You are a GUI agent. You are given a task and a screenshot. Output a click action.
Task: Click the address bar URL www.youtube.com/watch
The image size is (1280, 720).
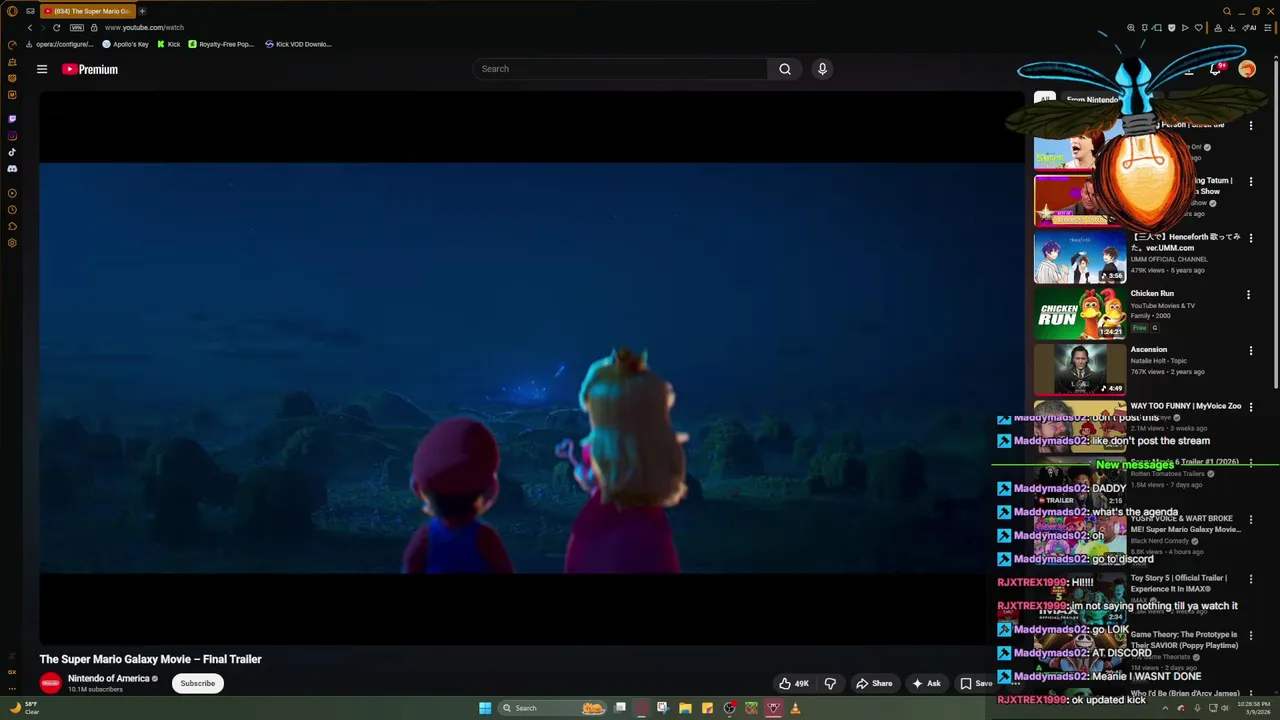pyautogui.click(x=144, y=27)
